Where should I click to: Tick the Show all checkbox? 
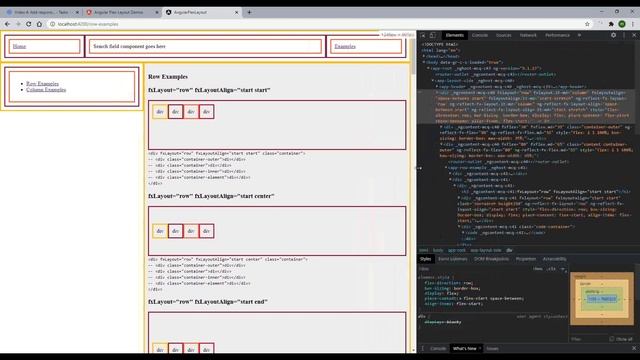(611, 339)
